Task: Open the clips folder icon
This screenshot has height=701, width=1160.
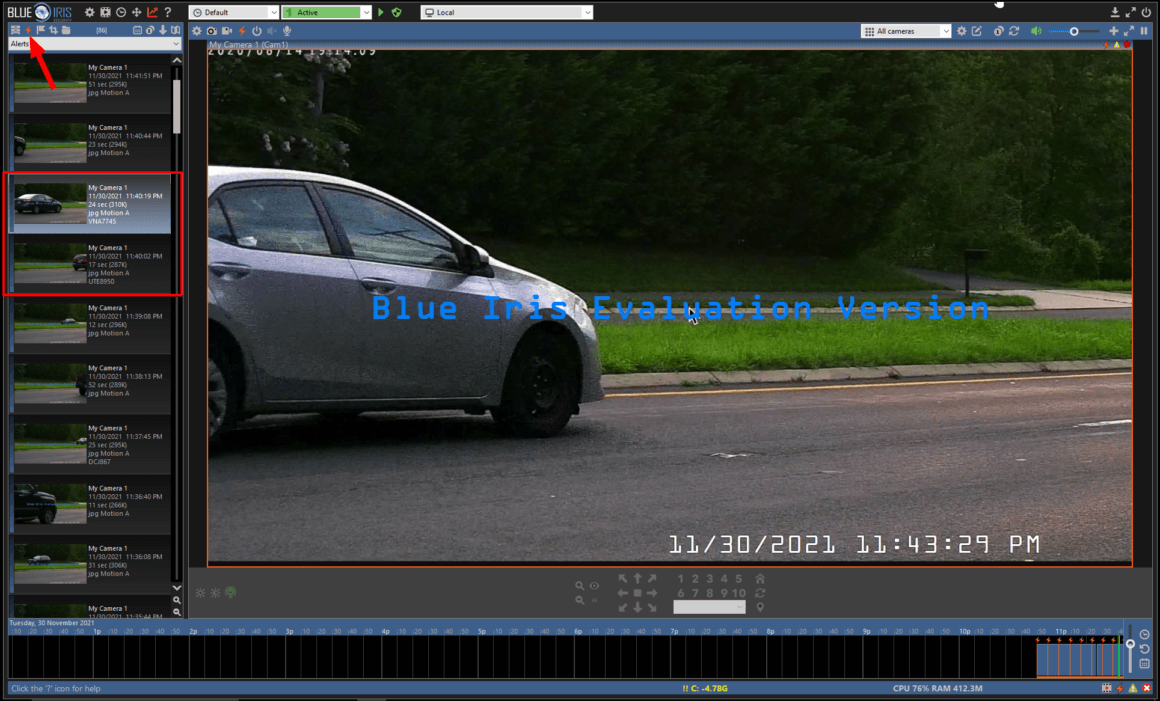Action: (x=66, y=30)
